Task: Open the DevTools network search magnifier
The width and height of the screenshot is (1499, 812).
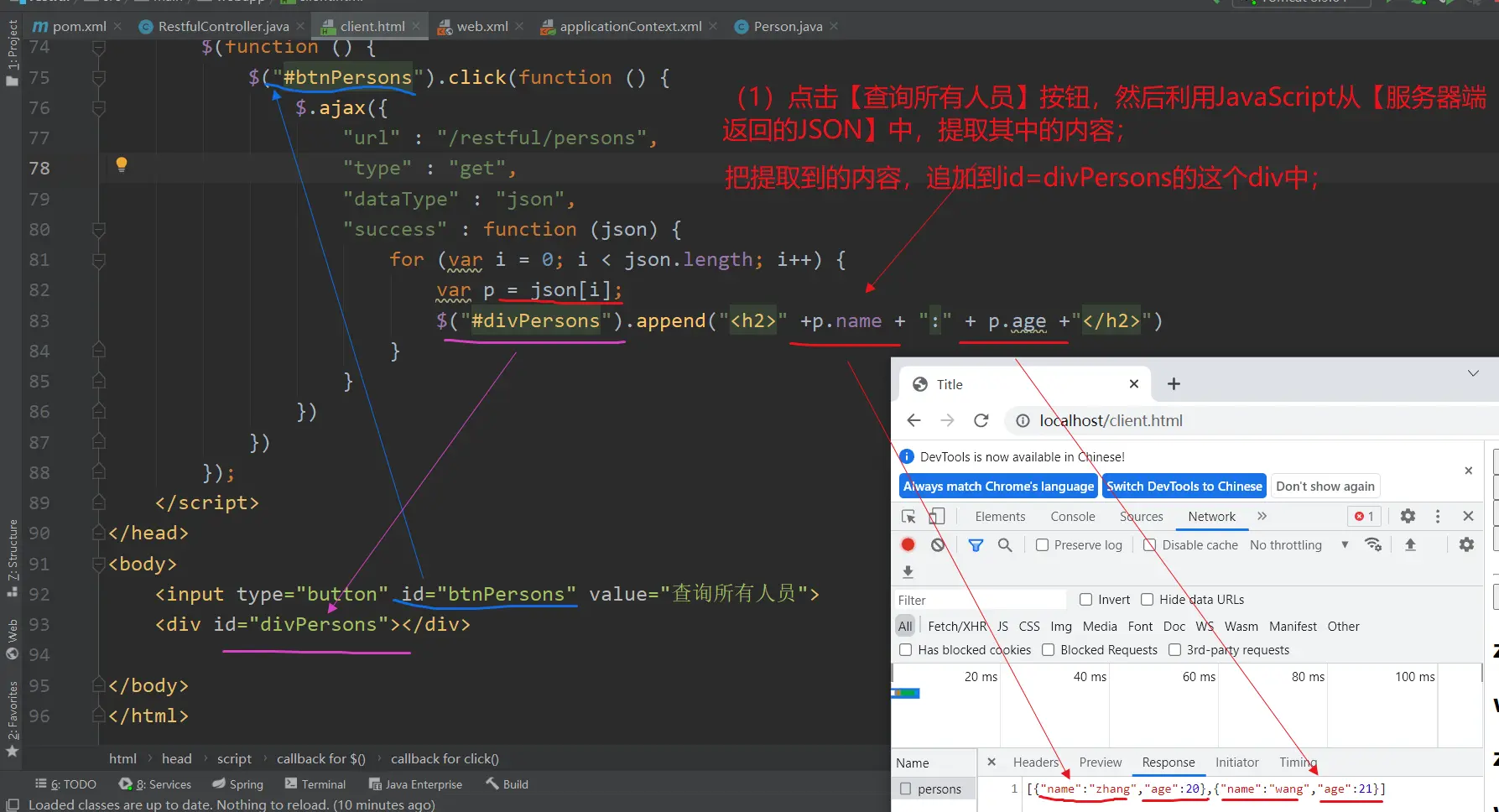Action: pyautogui.click(x=1005, y=544)
